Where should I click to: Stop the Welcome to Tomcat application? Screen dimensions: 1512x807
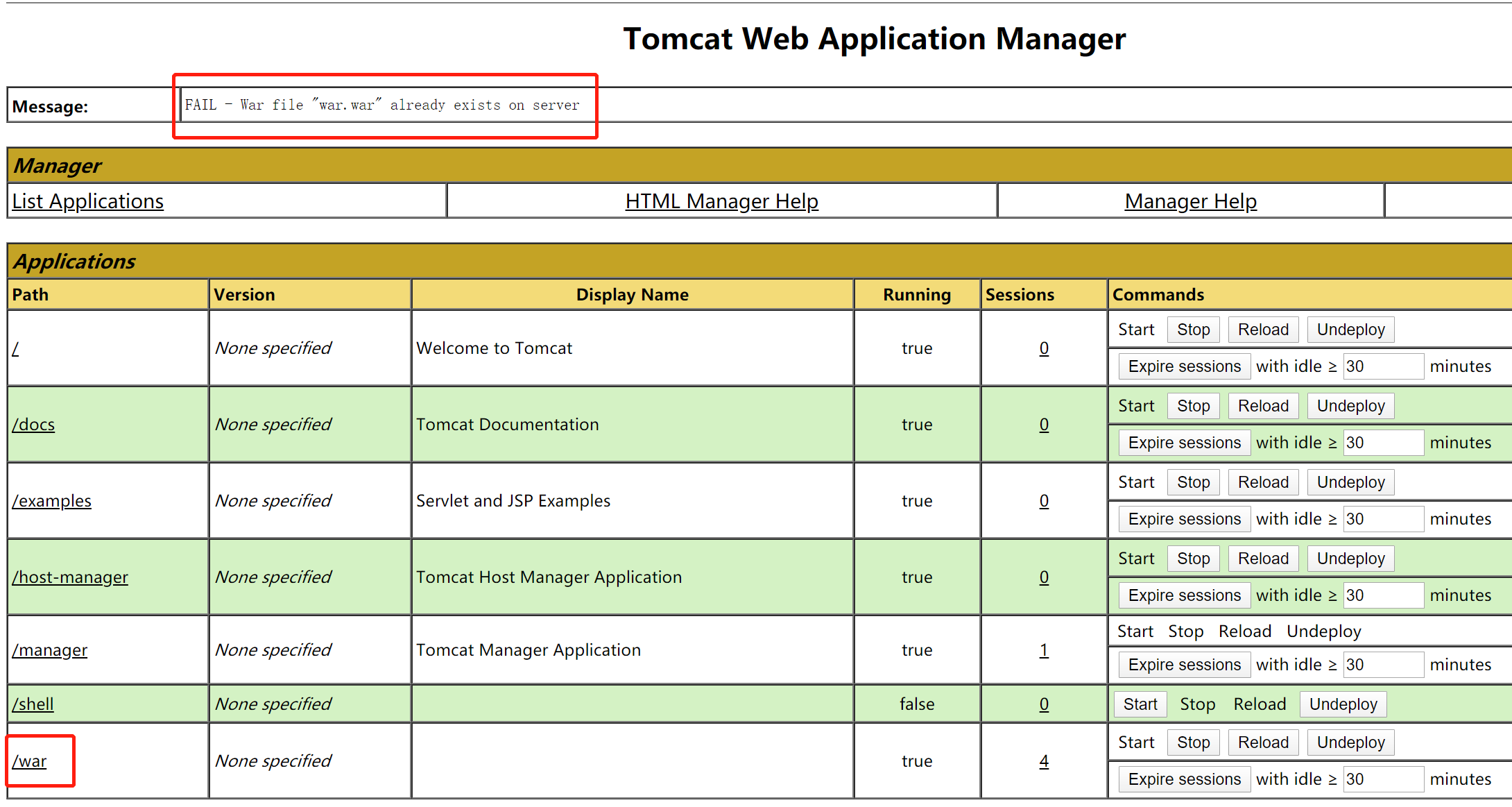1193,330
